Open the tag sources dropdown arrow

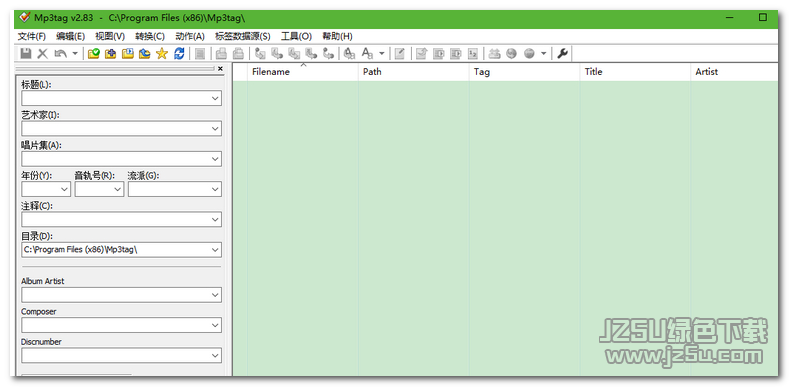(543, 53)
